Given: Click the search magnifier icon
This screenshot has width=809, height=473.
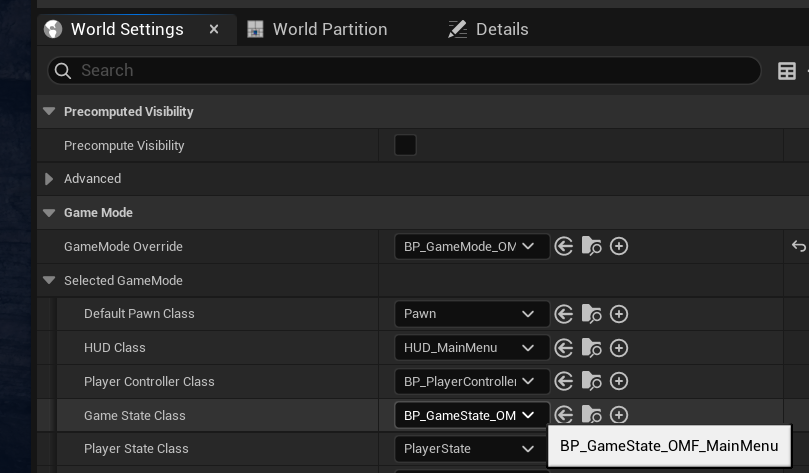Looking at the screenshot, I should click(63, 71).
